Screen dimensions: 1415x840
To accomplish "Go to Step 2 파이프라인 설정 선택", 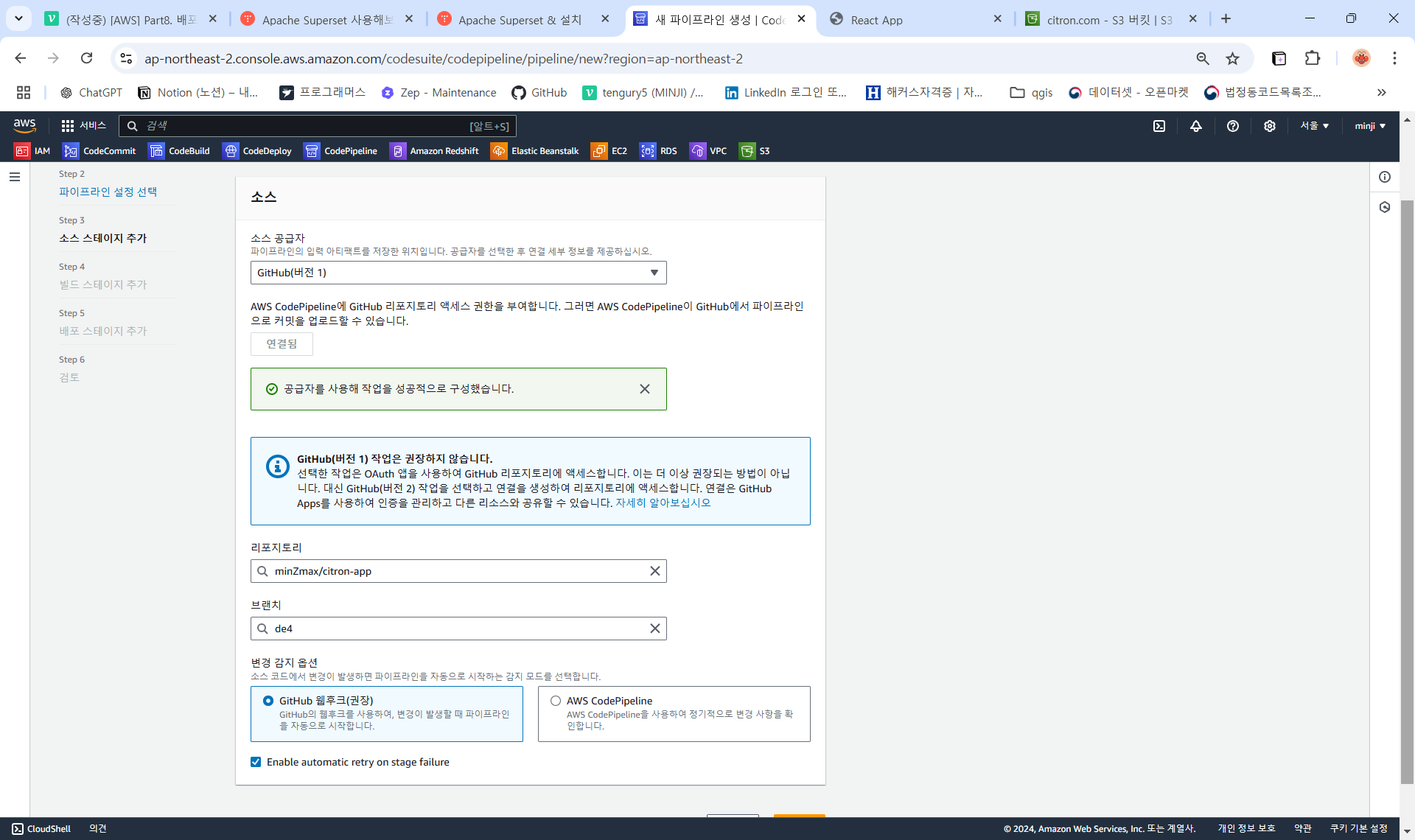I will pos(108,192).
